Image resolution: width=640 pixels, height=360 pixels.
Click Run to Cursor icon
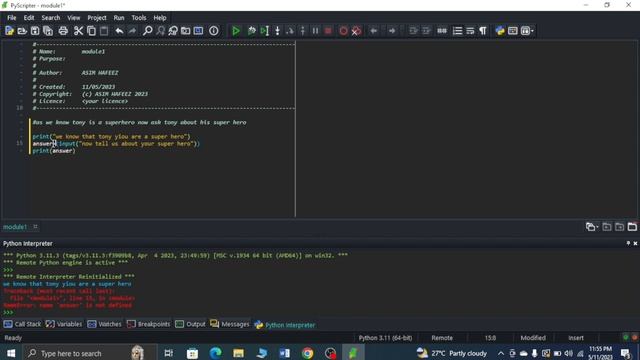coord(264,31)
